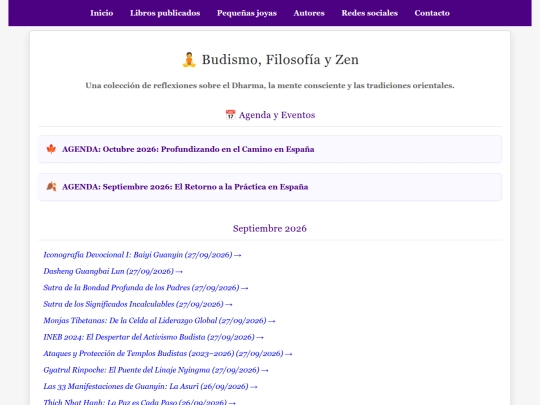
Task: Open Las 33 Manifestaciones de Guanyin: La Asuri
Action: point(150,386)
